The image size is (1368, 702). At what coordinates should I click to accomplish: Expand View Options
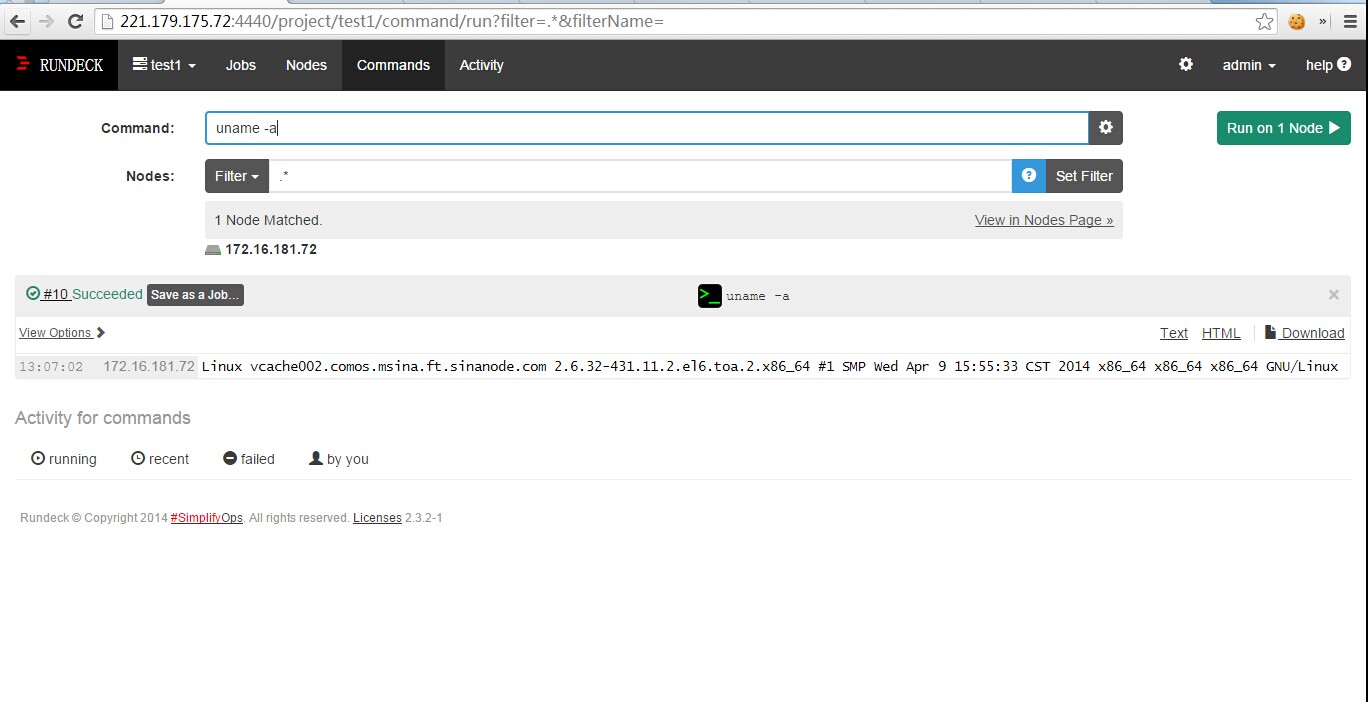click(62, 333)
